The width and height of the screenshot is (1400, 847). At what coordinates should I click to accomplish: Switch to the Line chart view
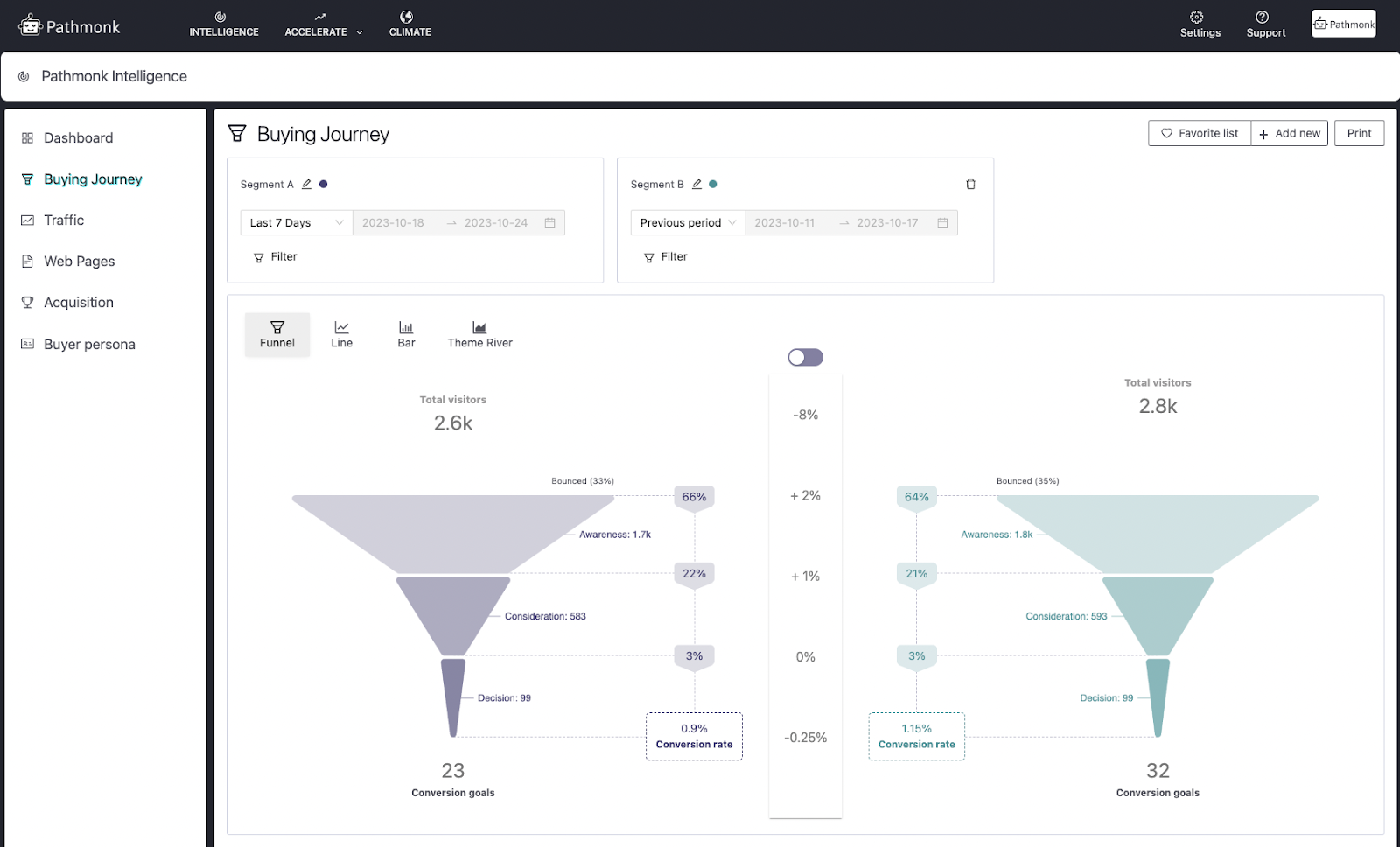point(341,334)
